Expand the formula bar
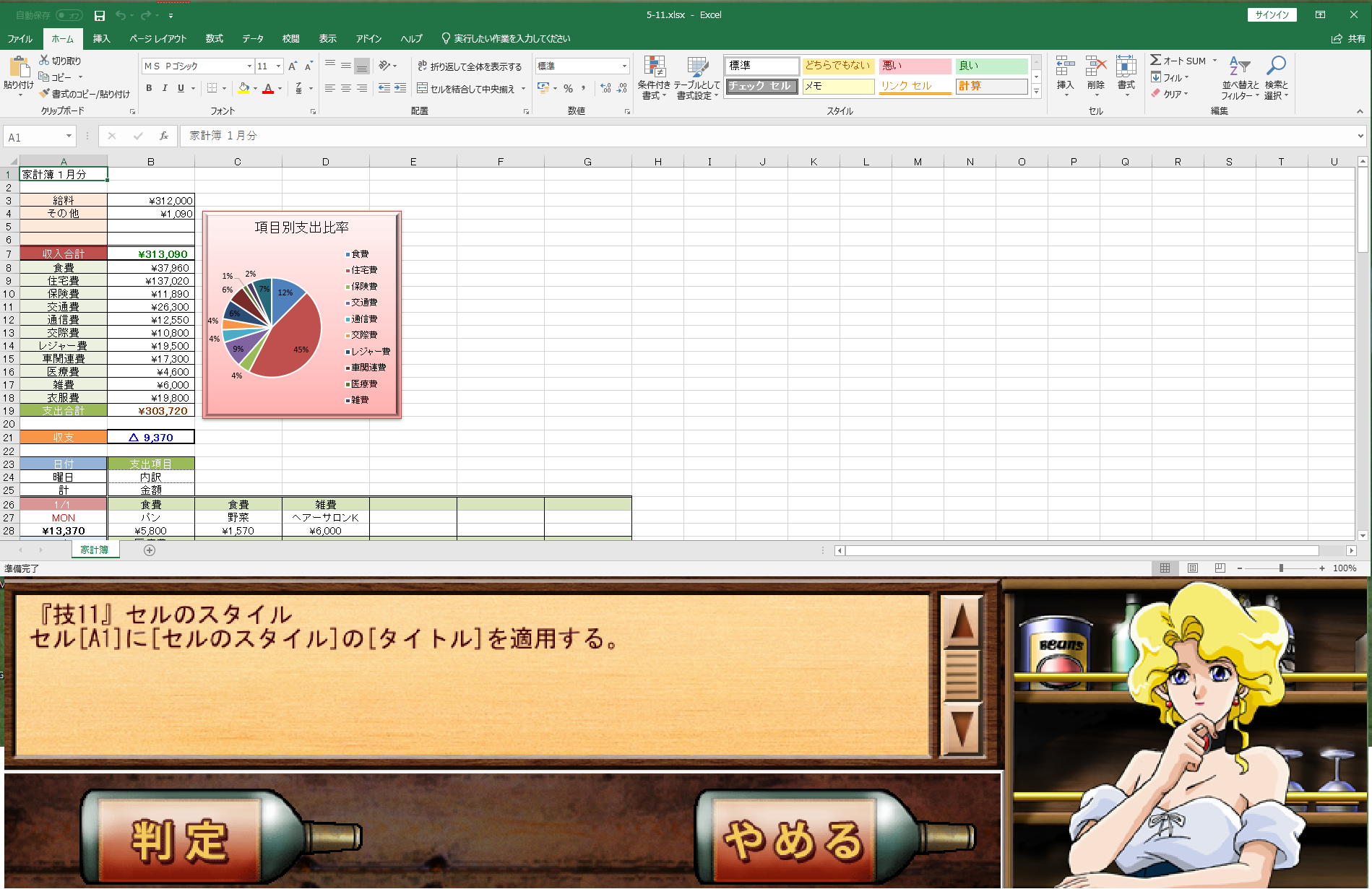The height and width of the screenshot is (889, 1372). [x=1360, y=136]
